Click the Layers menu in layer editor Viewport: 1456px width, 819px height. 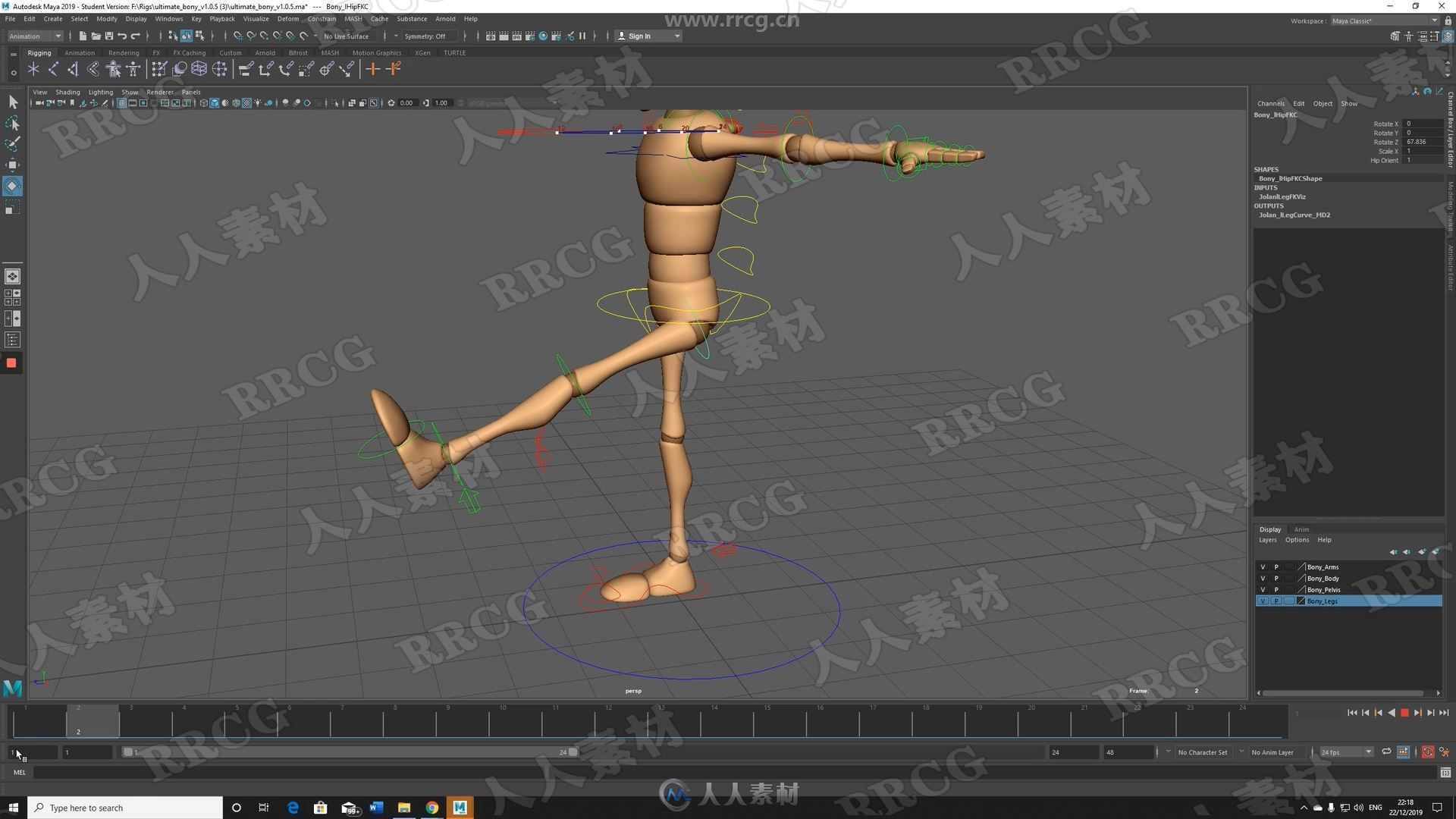[x=1268, y=540]
